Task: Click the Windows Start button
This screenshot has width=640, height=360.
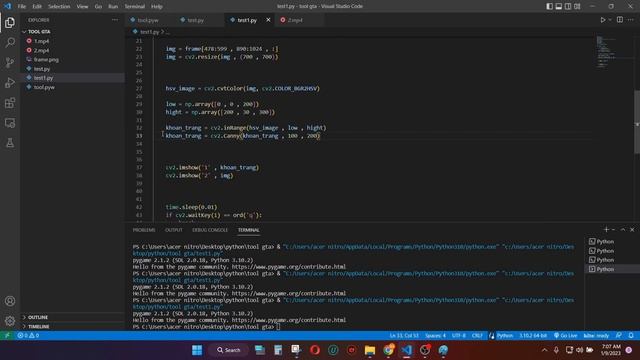Action: pyautogui.click(x=197, y=350)
